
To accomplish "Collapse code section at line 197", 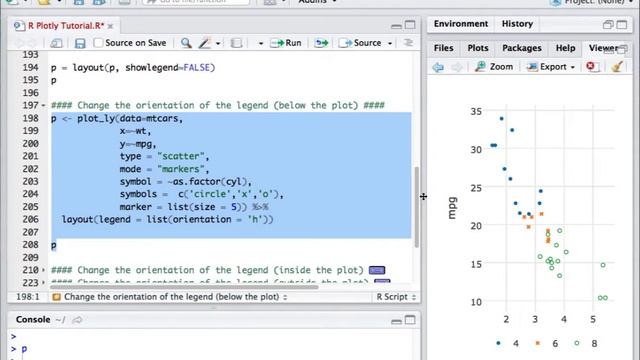I will click(44, 105).
